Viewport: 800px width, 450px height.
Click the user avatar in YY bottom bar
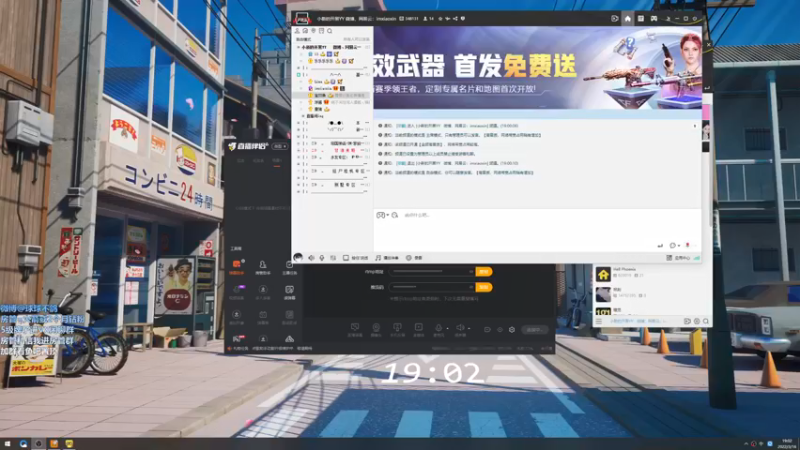click(298, 257)
